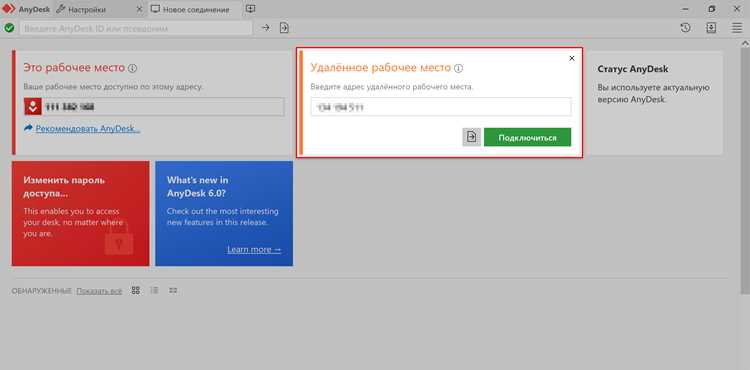Open a new session tab icon

point(251,9)
